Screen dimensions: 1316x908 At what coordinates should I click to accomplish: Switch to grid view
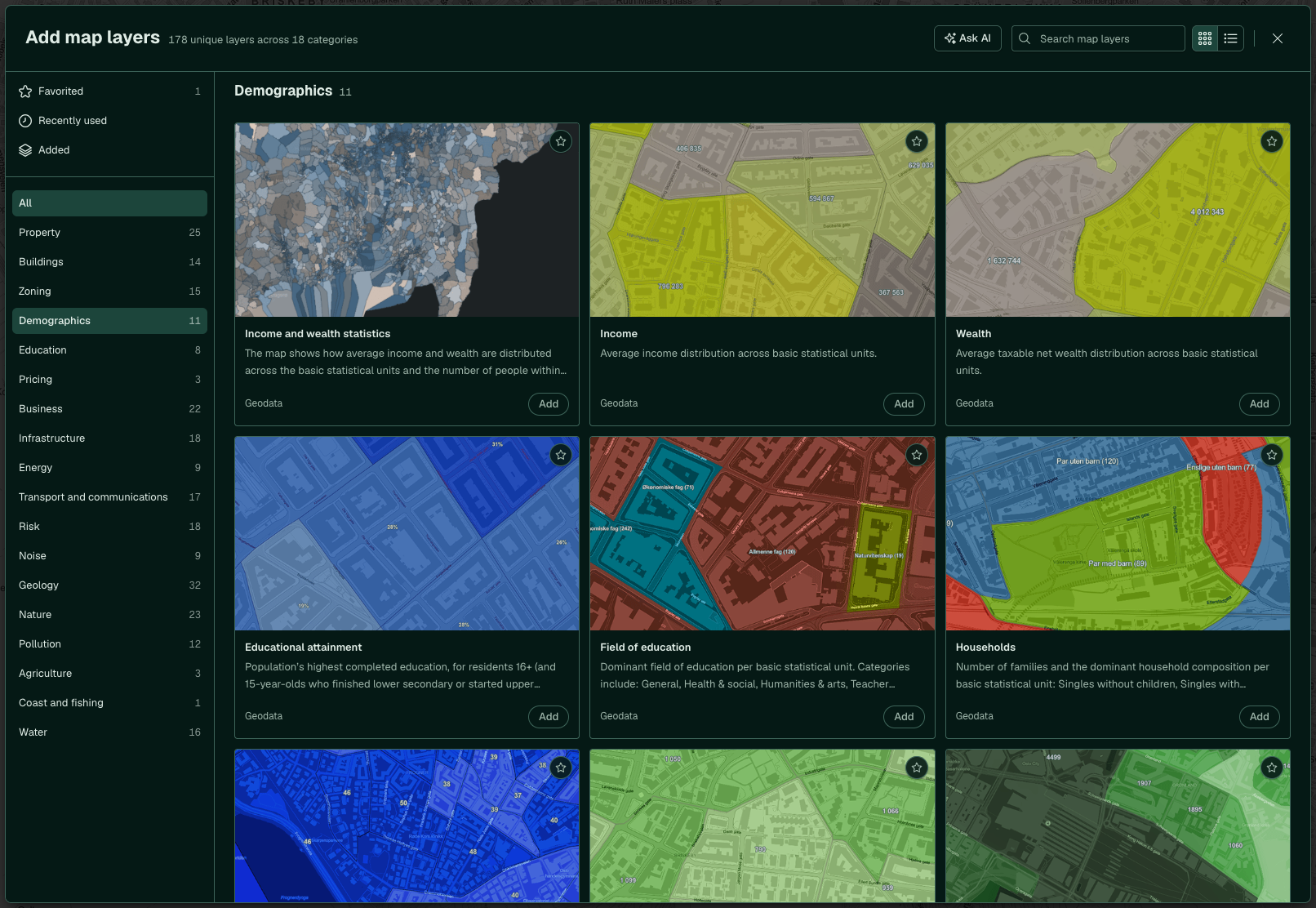1205,38
